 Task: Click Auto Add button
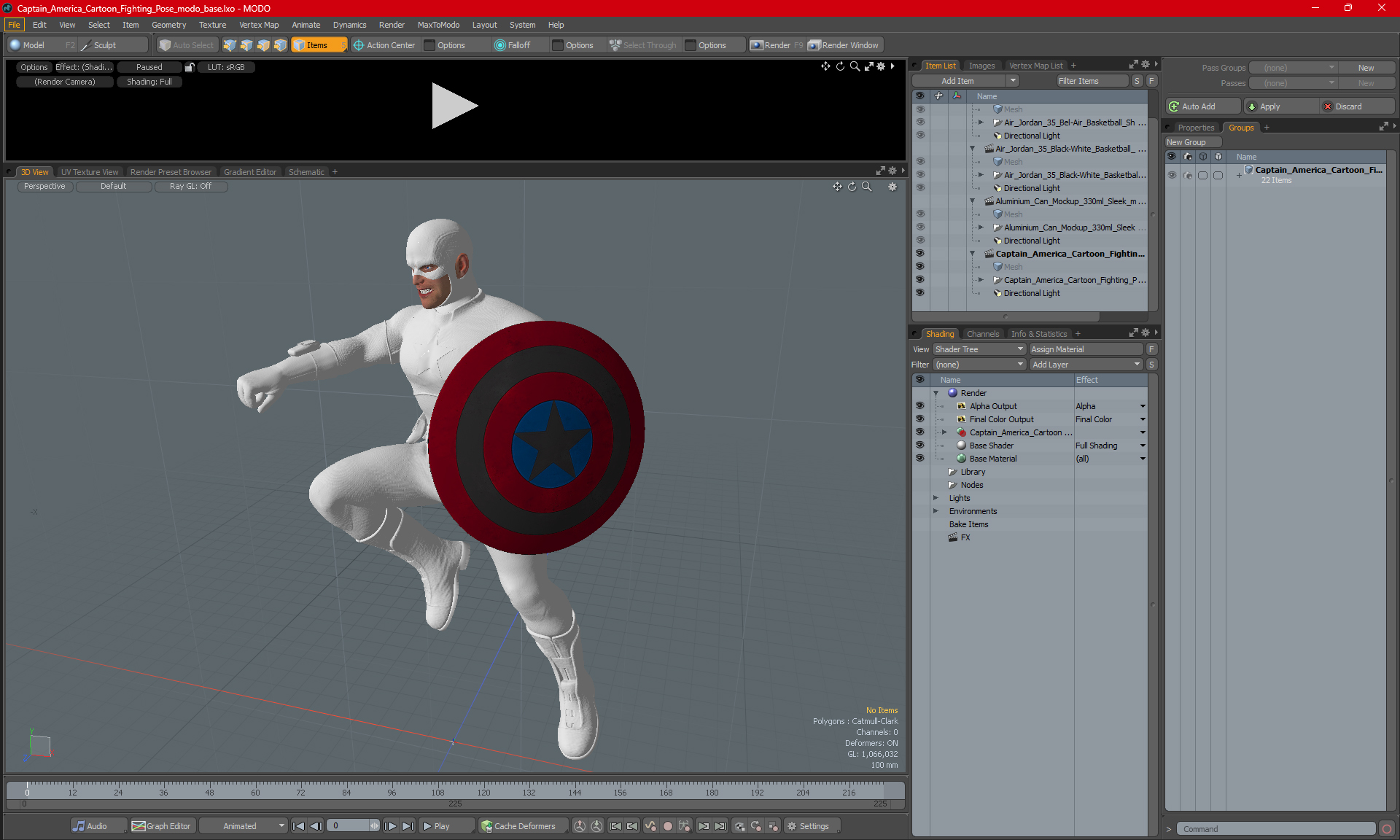[x=1202, y=106]
